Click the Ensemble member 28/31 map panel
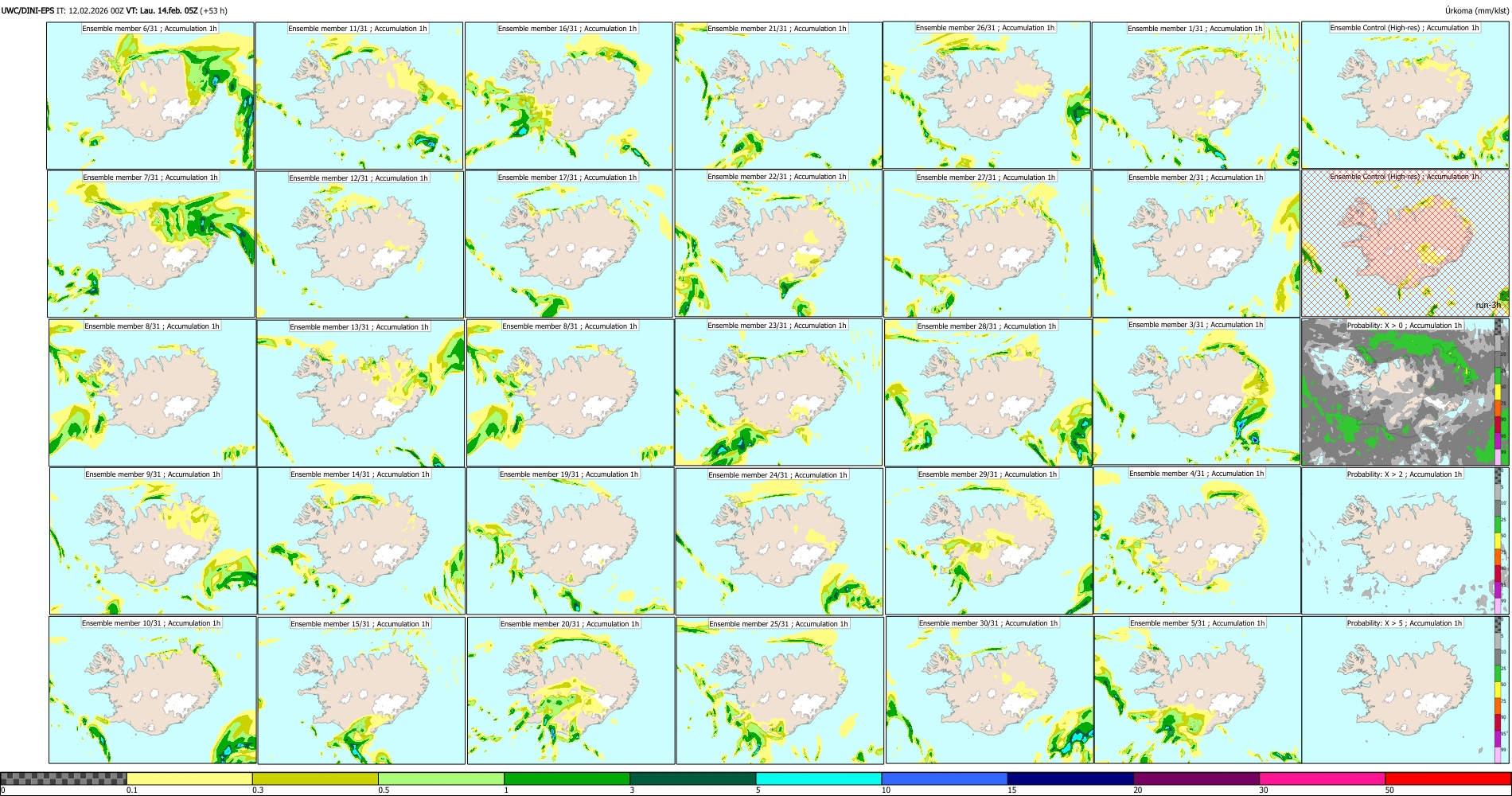The height and width of the screenshot is (796, 1512). pos(988,392)
